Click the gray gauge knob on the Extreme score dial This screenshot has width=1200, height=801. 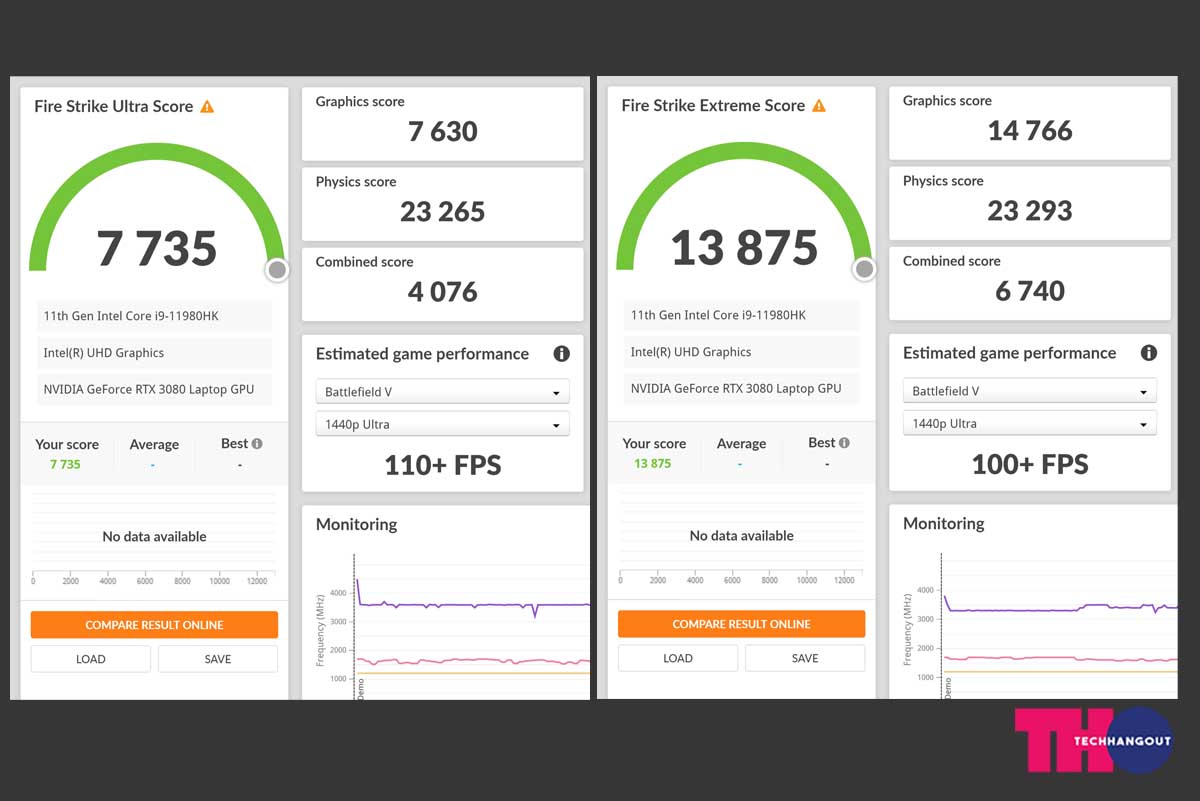(864, 269)
